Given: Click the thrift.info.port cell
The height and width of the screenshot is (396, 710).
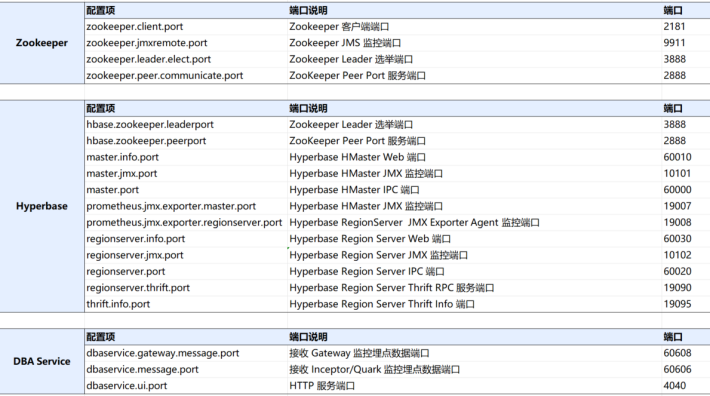Looking at the screenshot, I should 186,304.
